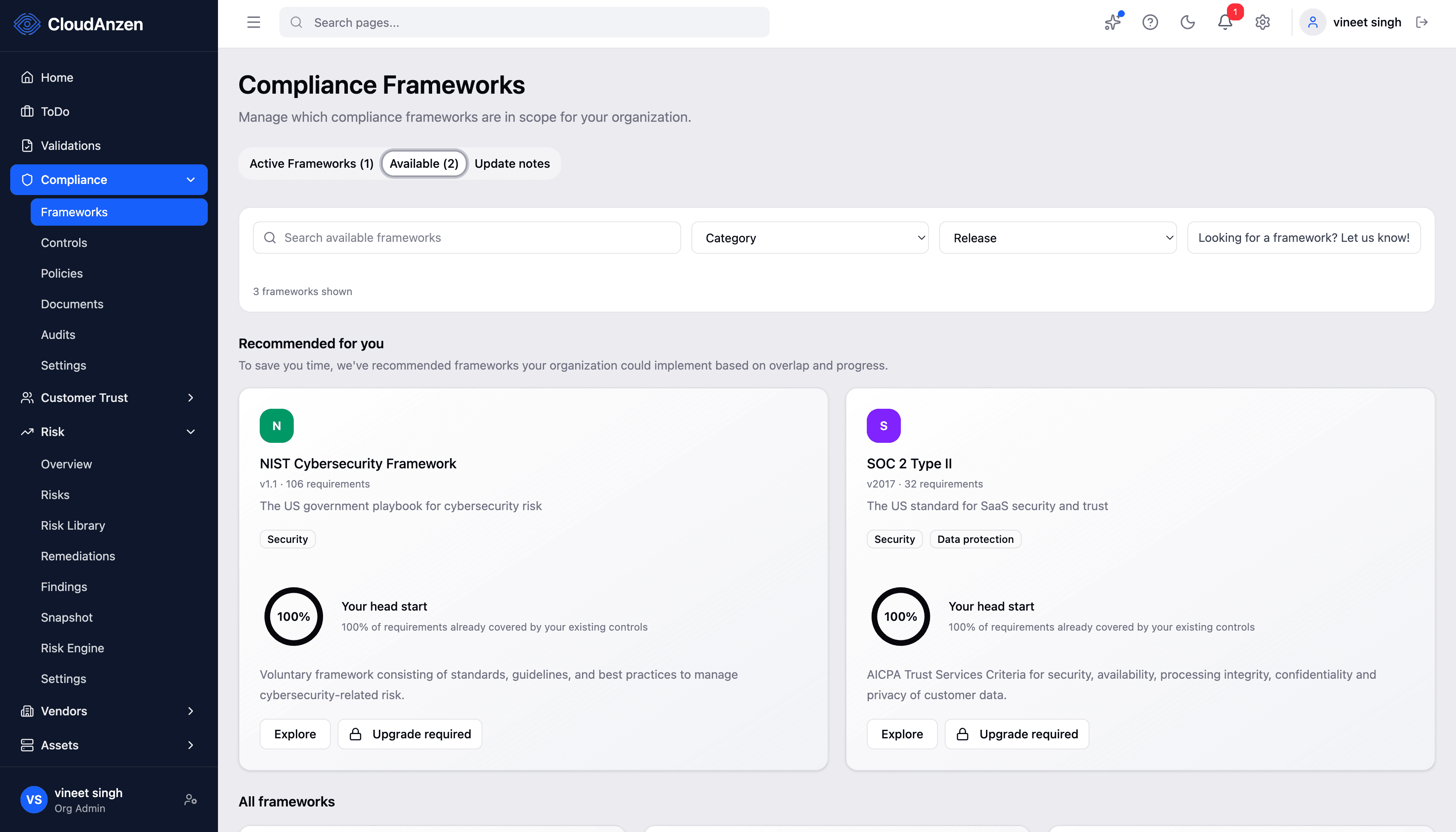Open Risk Library in sidebar
The image size is (1456, 832).
coord(72,526)
